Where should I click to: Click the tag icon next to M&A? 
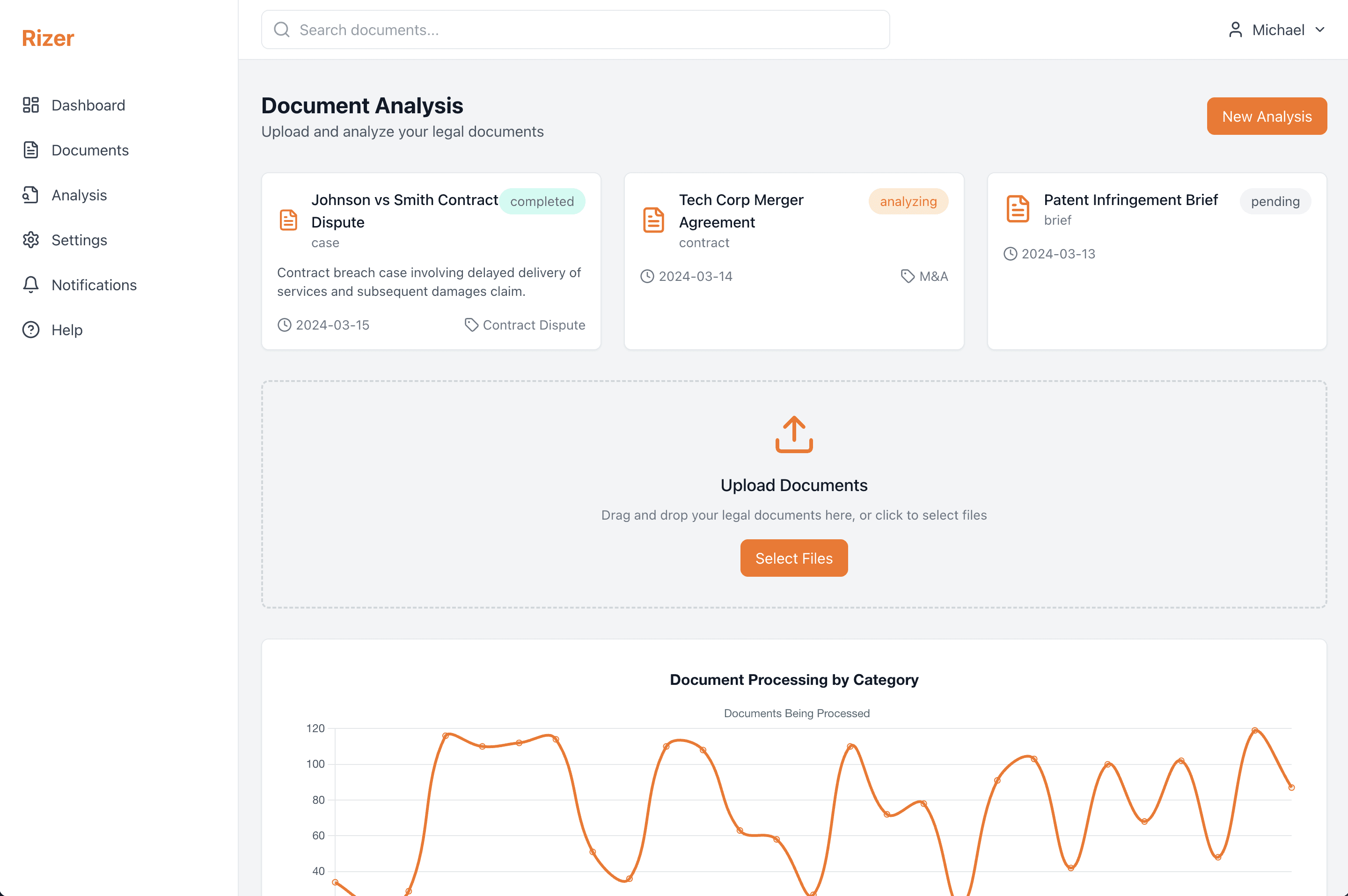click(x=908, y=277)
